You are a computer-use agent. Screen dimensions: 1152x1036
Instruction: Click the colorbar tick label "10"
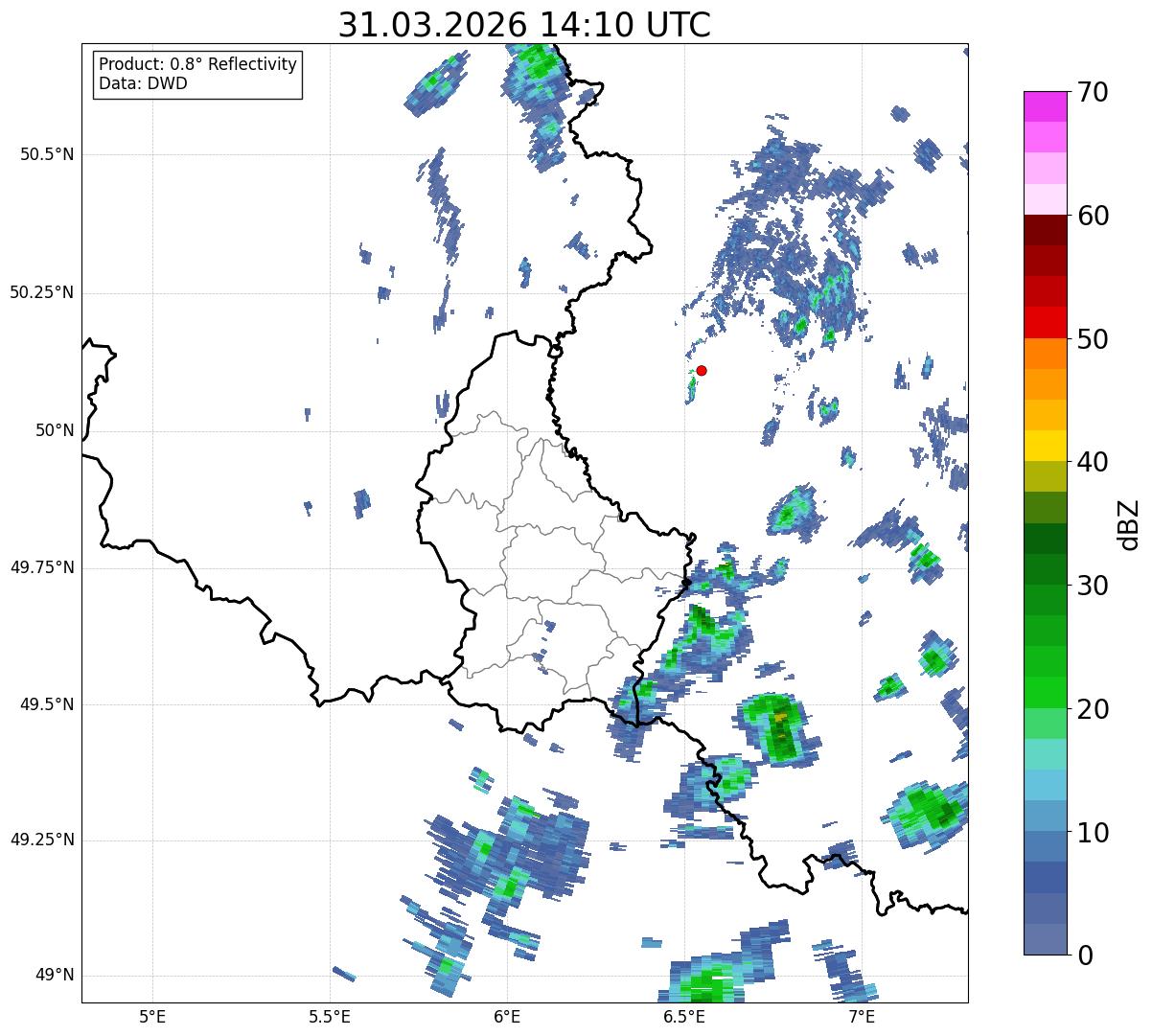point(1093,833)
